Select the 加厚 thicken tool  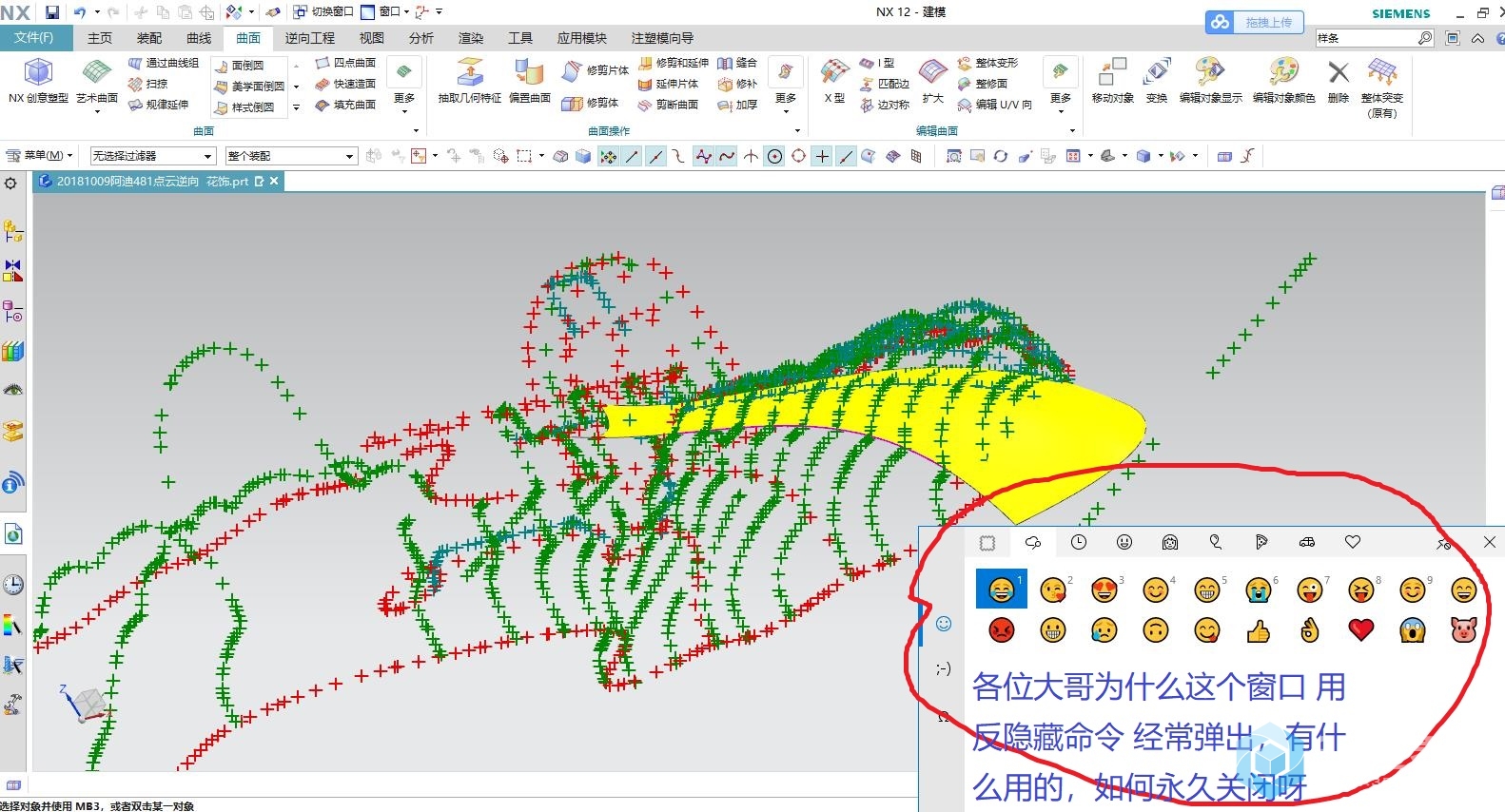(x=737, y=105)
